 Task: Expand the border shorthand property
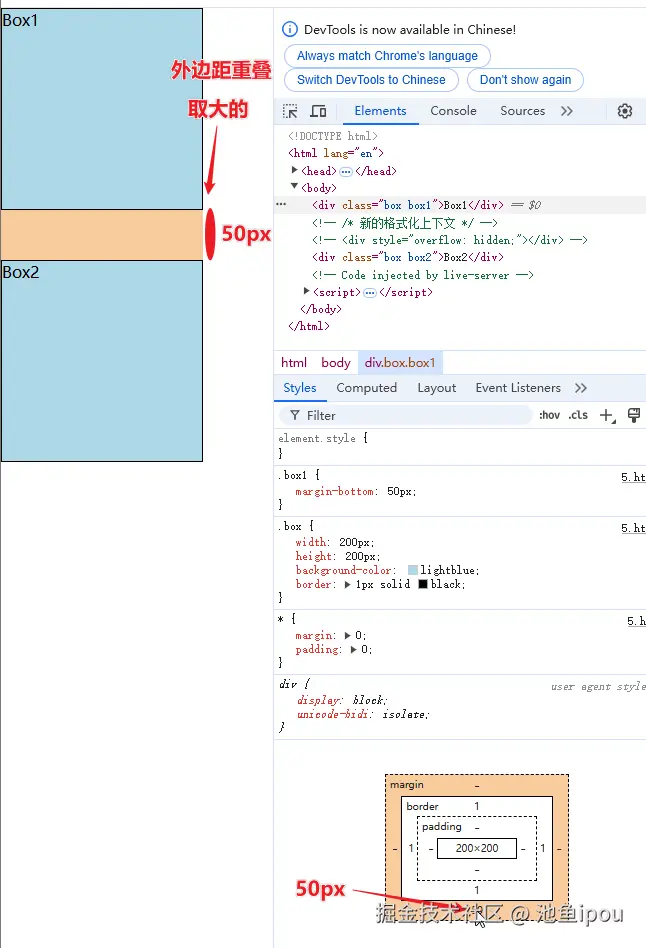pos(347,584)
